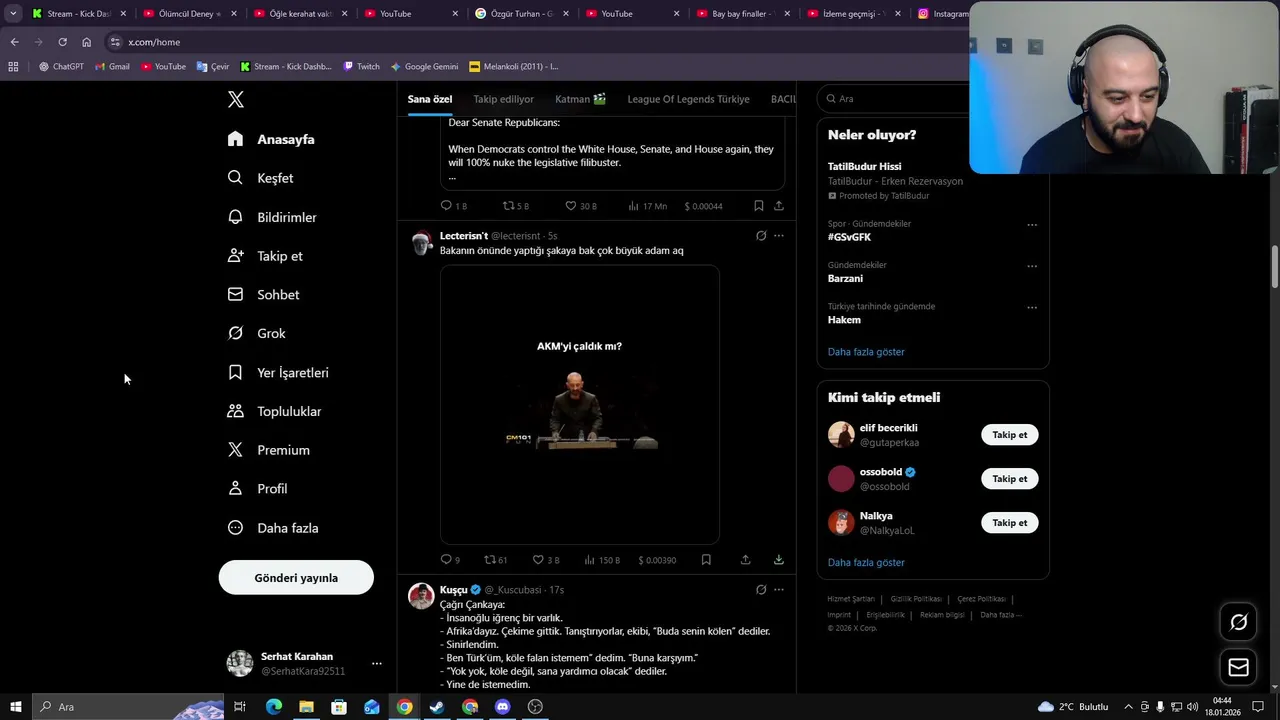Show hidden system tray icons
1280x720 pixels.
click(1129, 707)
